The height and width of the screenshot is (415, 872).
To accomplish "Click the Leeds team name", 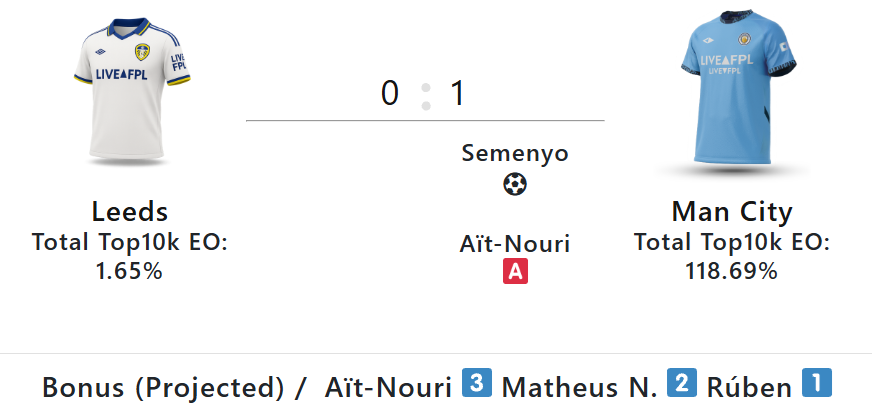I will tap(130, 212).
